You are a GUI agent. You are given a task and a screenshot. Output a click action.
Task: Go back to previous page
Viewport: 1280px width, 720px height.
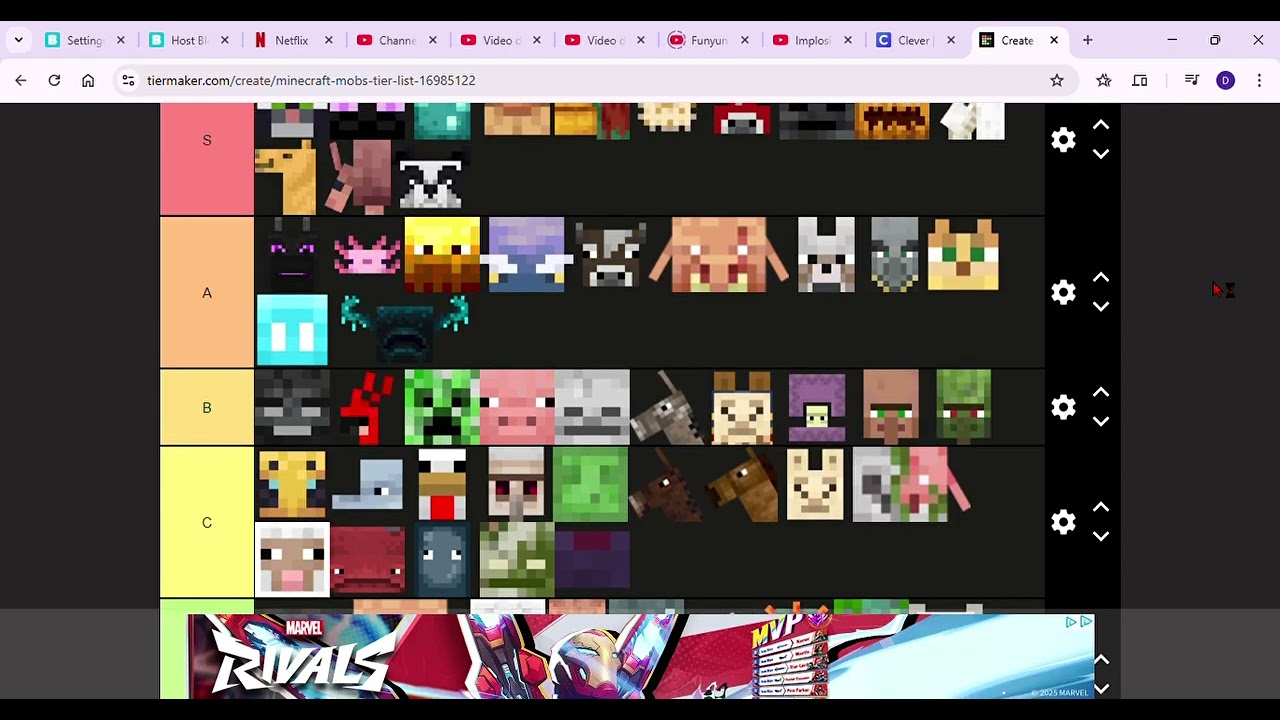(21, 80)
